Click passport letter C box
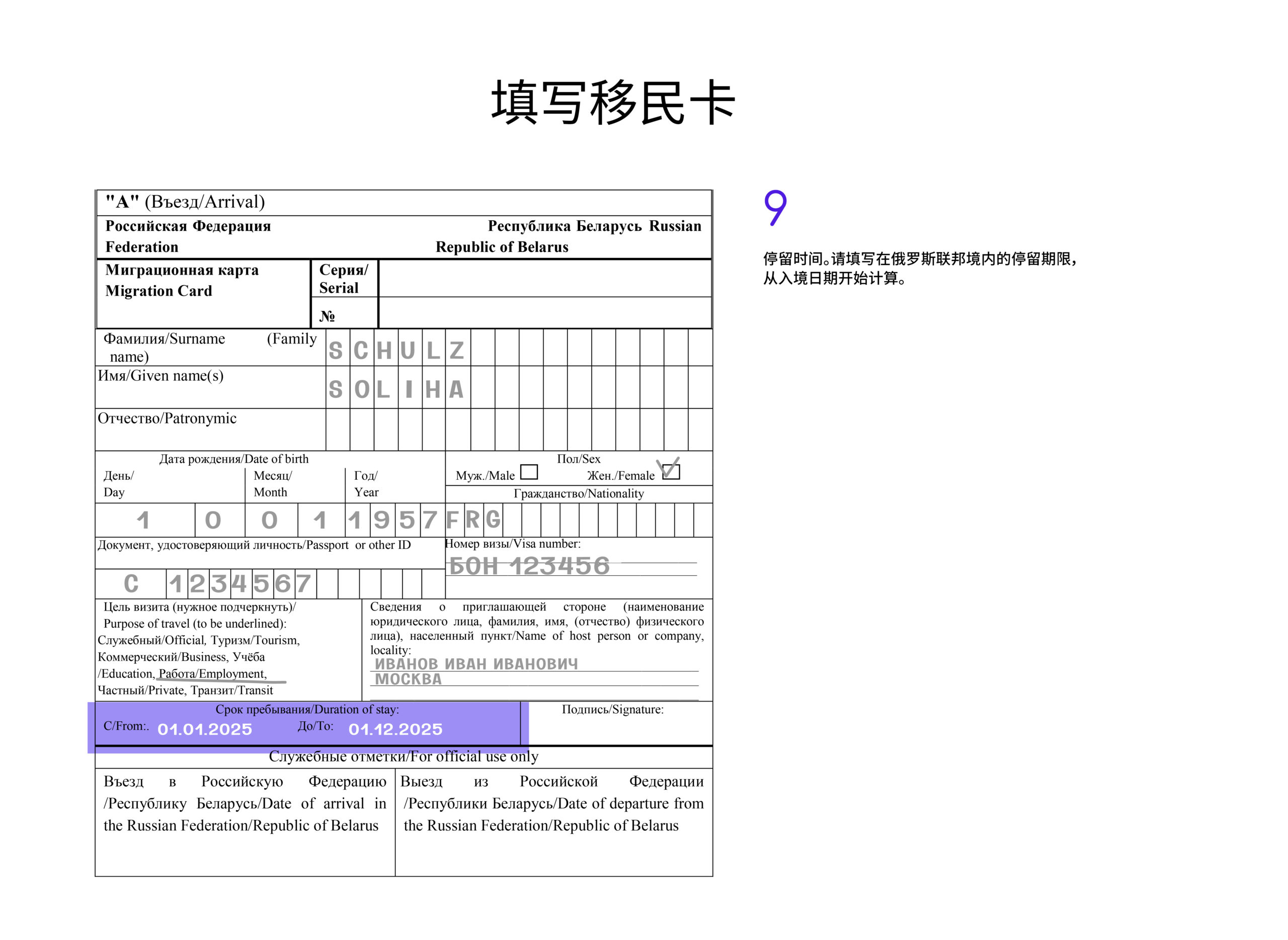Viewport: 1288px width, 940px height. (131, 584)
